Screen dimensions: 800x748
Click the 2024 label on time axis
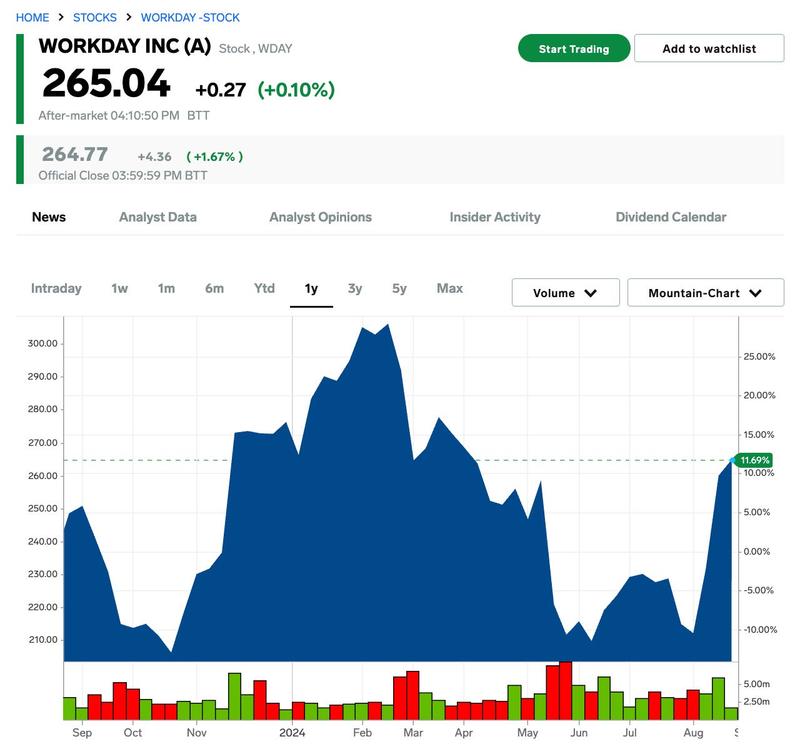(292, 733)
